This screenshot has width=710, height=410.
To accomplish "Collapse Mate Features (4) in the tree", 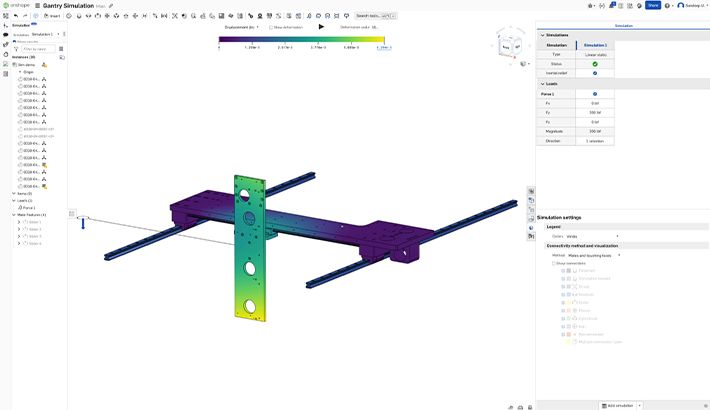I will coord(14,215).
